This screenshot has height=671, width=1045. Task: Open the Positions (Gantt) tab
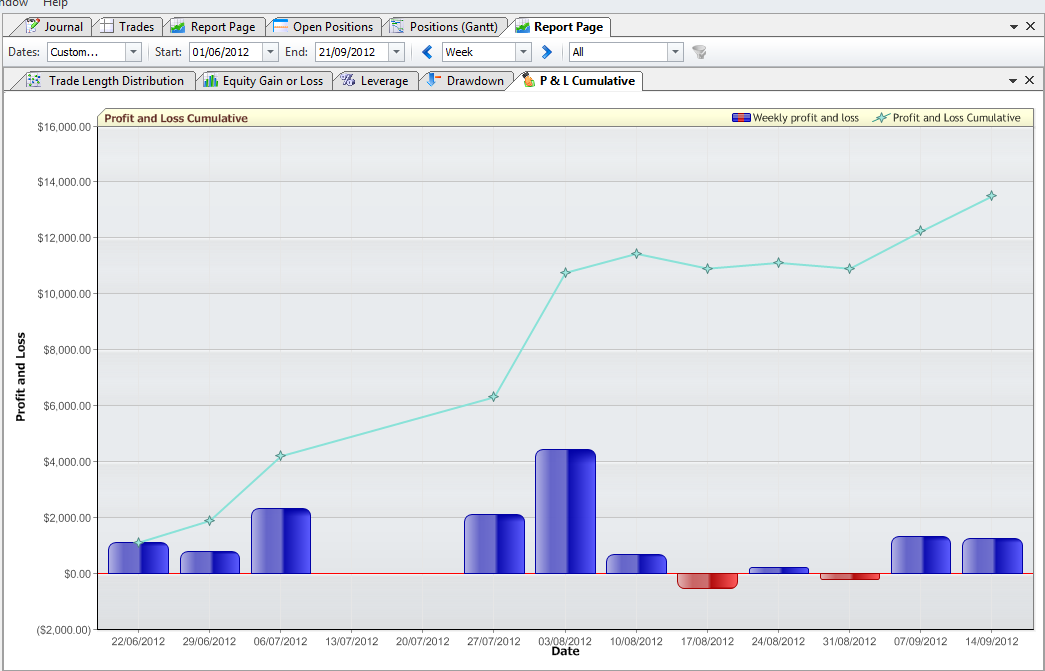444,27
